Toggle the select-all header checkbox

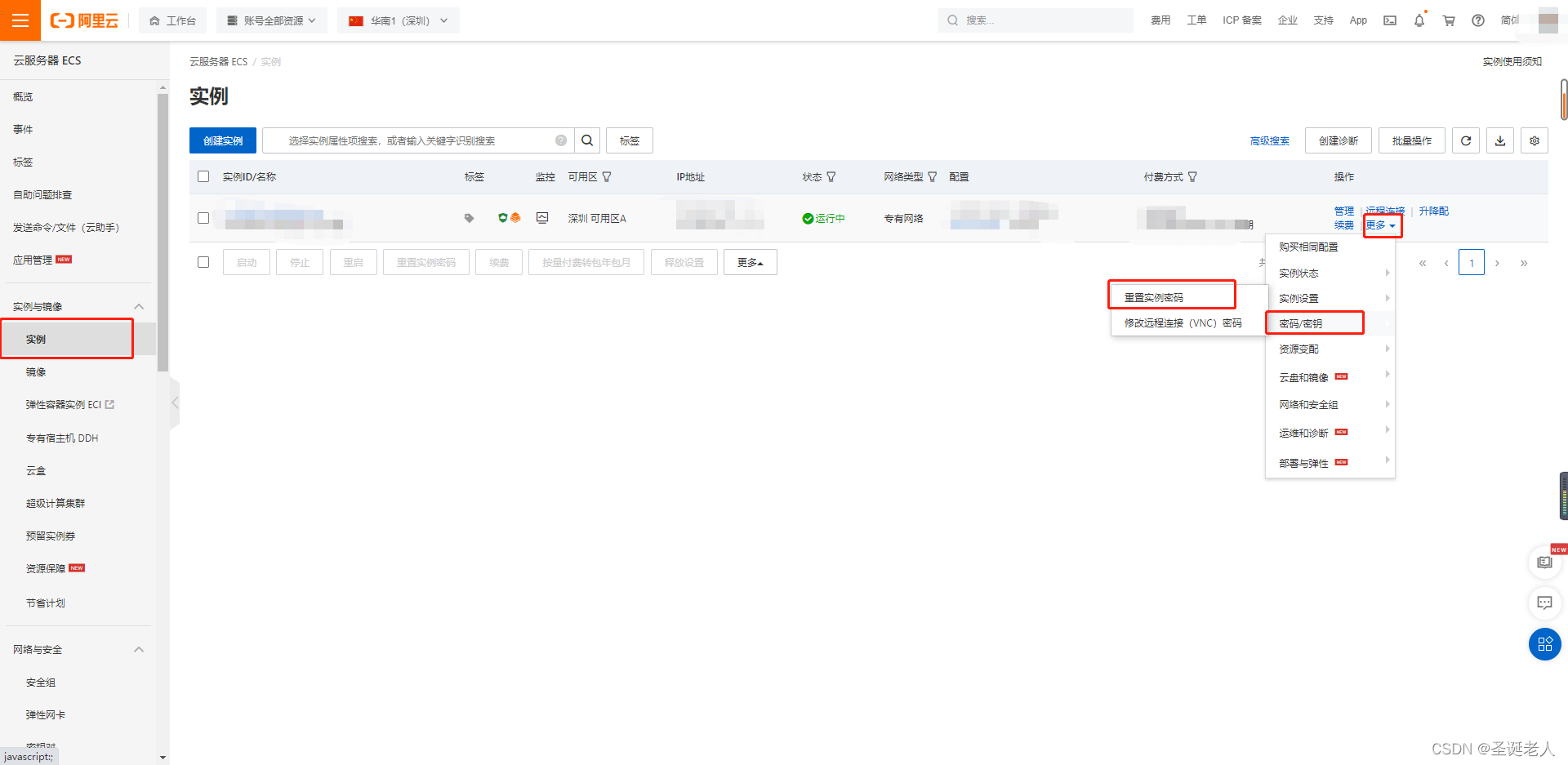pyautogui.click(x=203, y=176)
